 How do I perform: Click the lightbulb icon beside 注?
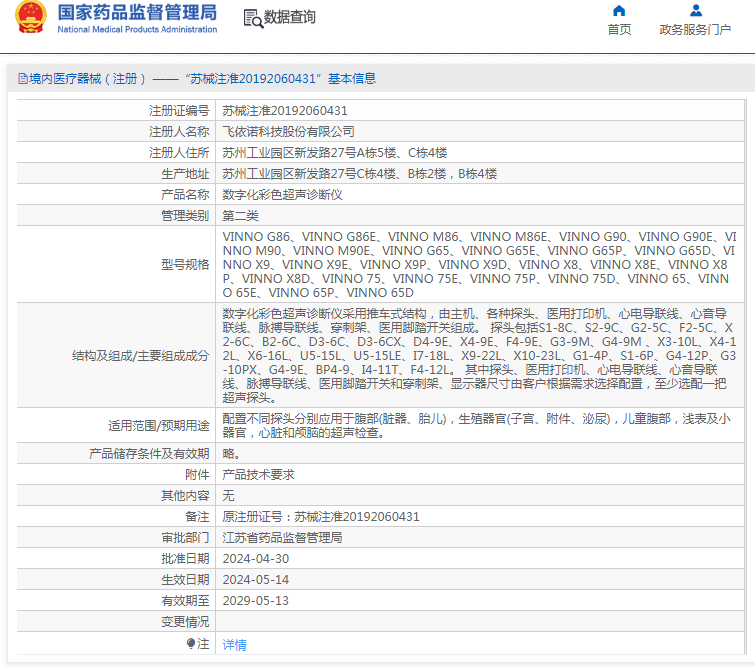191,643
